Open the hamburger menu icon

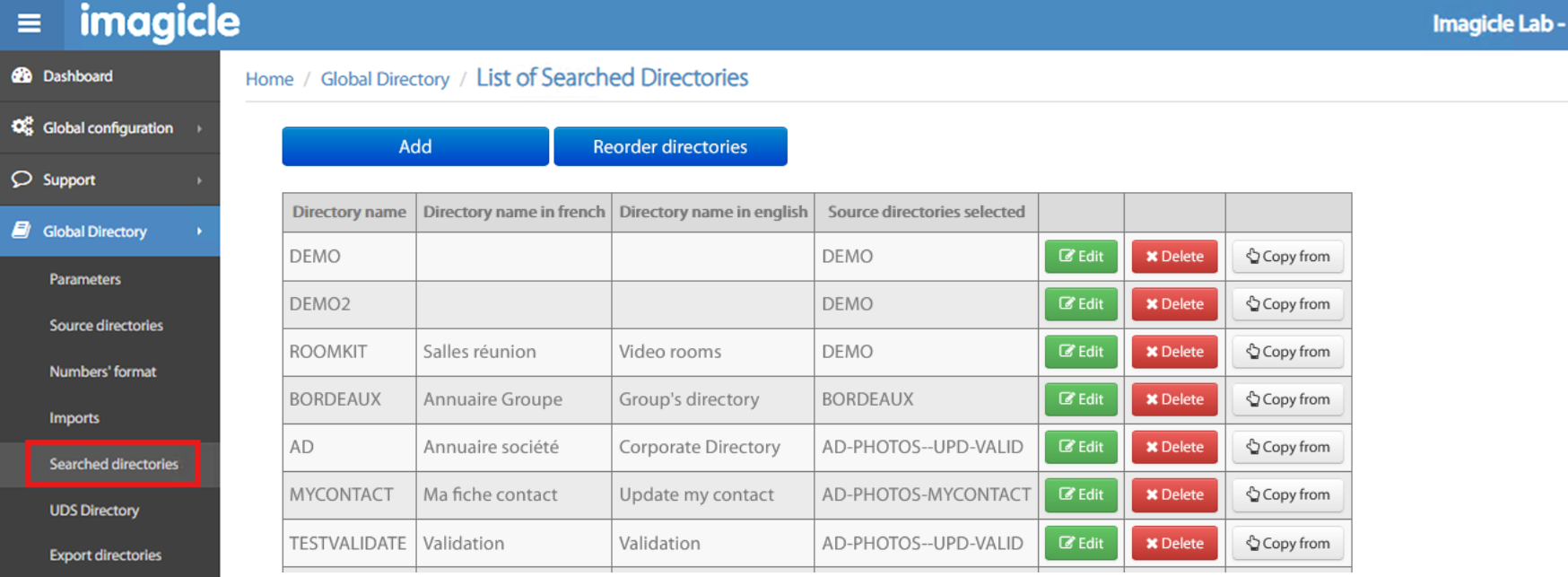tap(30, 23)
